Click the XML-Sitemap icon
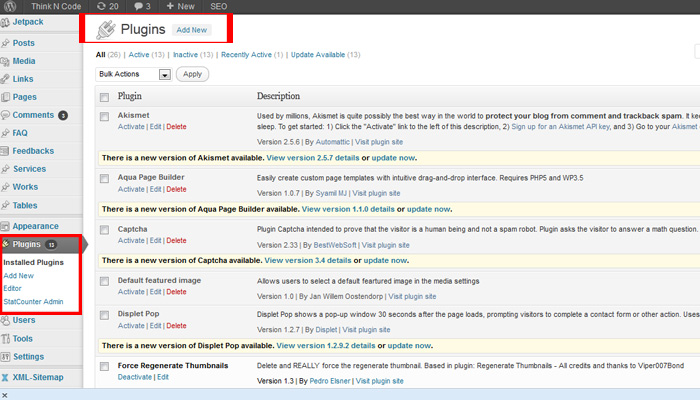700x400 pixels. coord(5,377)
